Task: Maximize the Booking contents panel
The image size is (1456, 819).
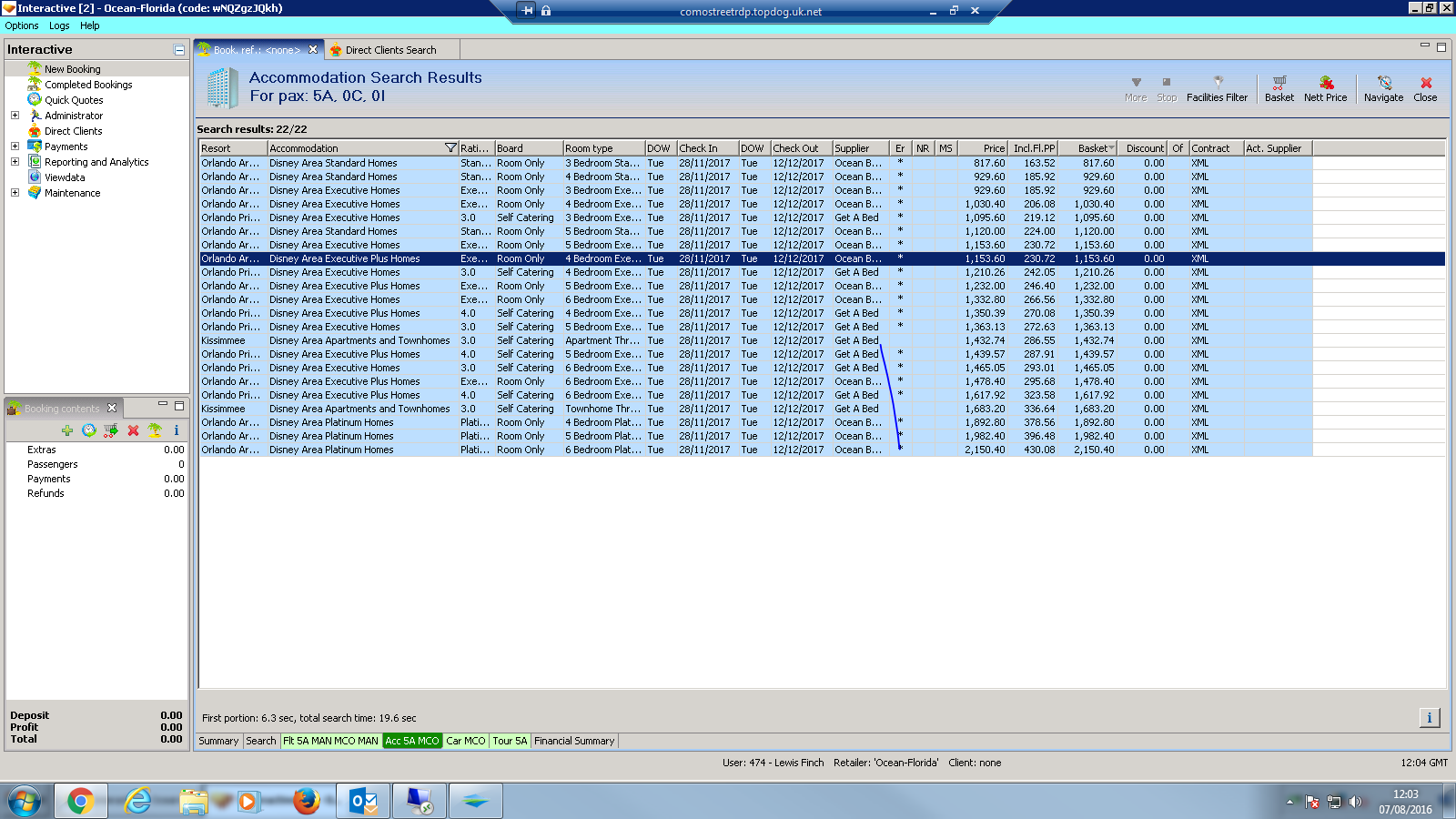Action: pyautogui.click(x=179, y=405)
